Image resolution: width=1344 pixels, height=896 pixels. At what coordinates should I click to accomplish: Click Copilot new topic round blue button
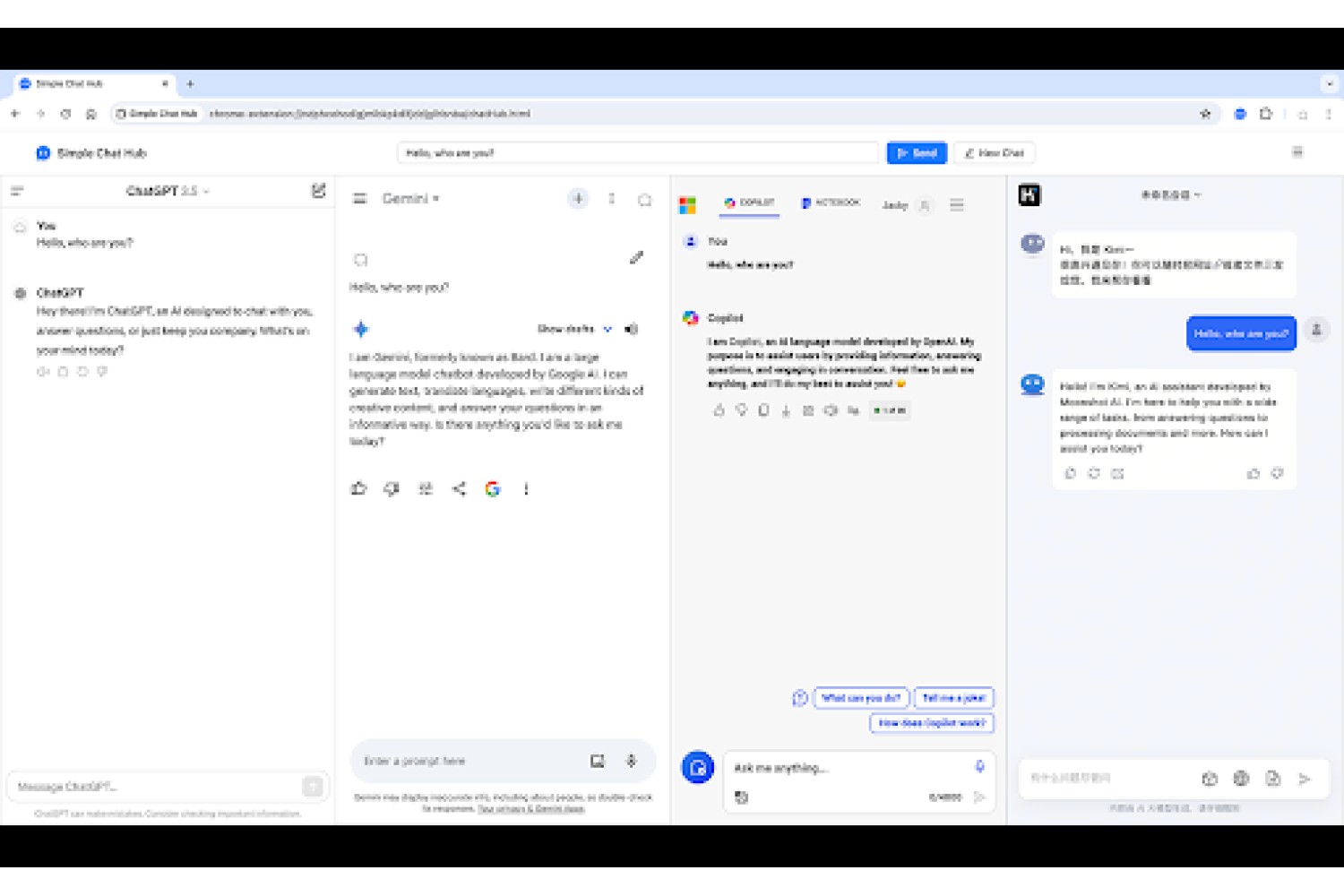click(698, 768)
